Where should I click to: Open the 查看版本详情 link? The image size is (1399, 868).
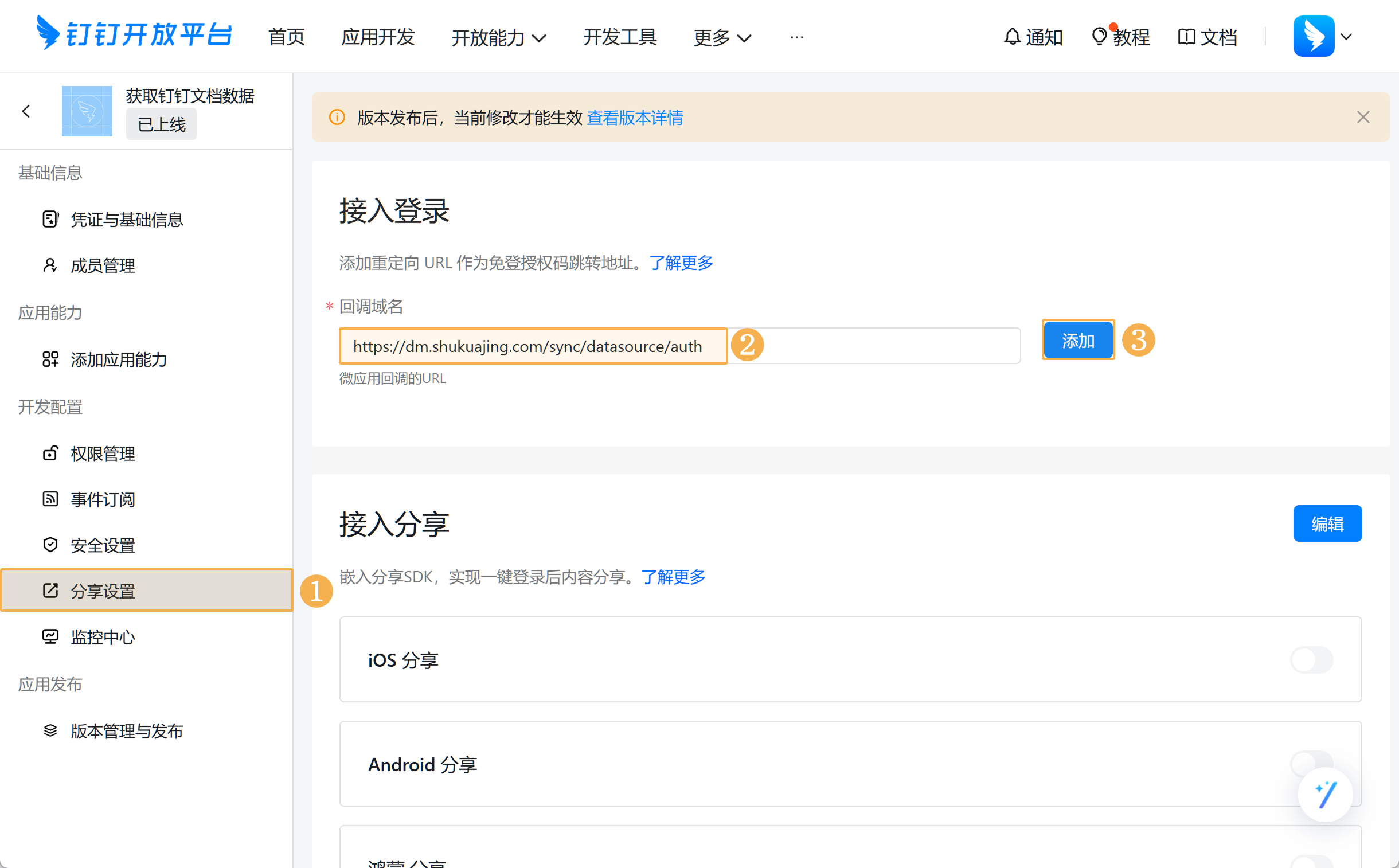634,118
